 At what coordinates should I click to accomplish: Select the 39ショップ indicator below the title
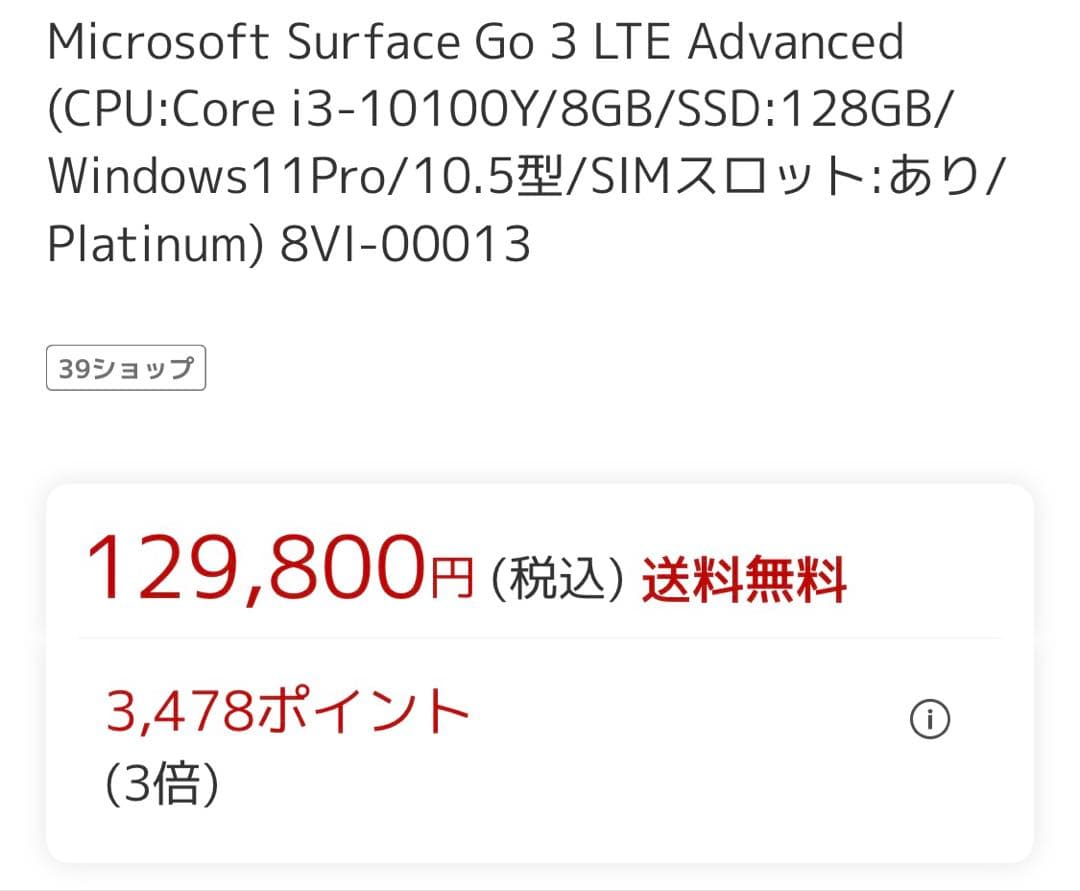click(126, 367)
